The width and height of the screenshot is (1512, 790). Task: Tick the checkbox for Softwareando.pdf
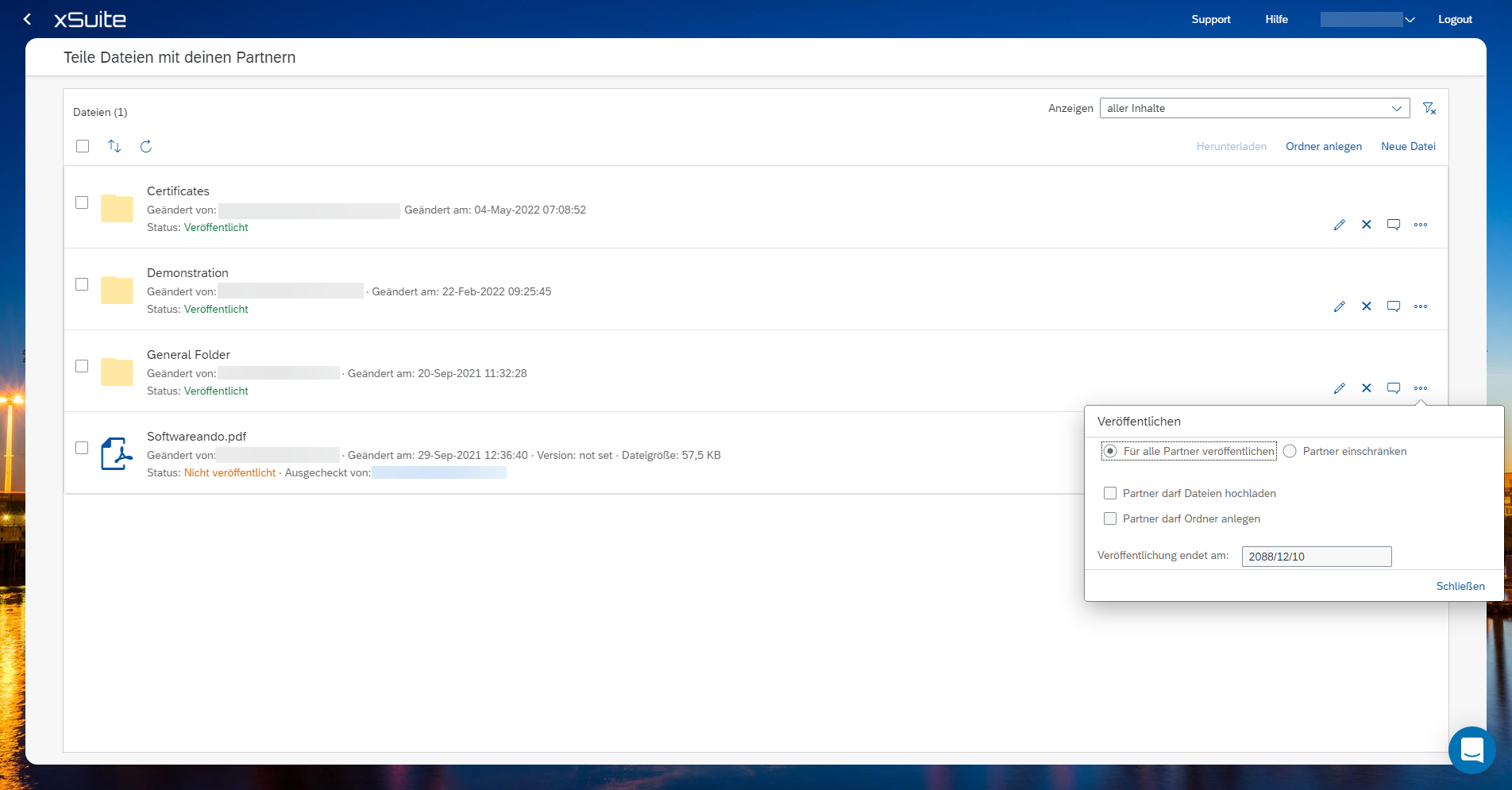[x=82, y=448]
